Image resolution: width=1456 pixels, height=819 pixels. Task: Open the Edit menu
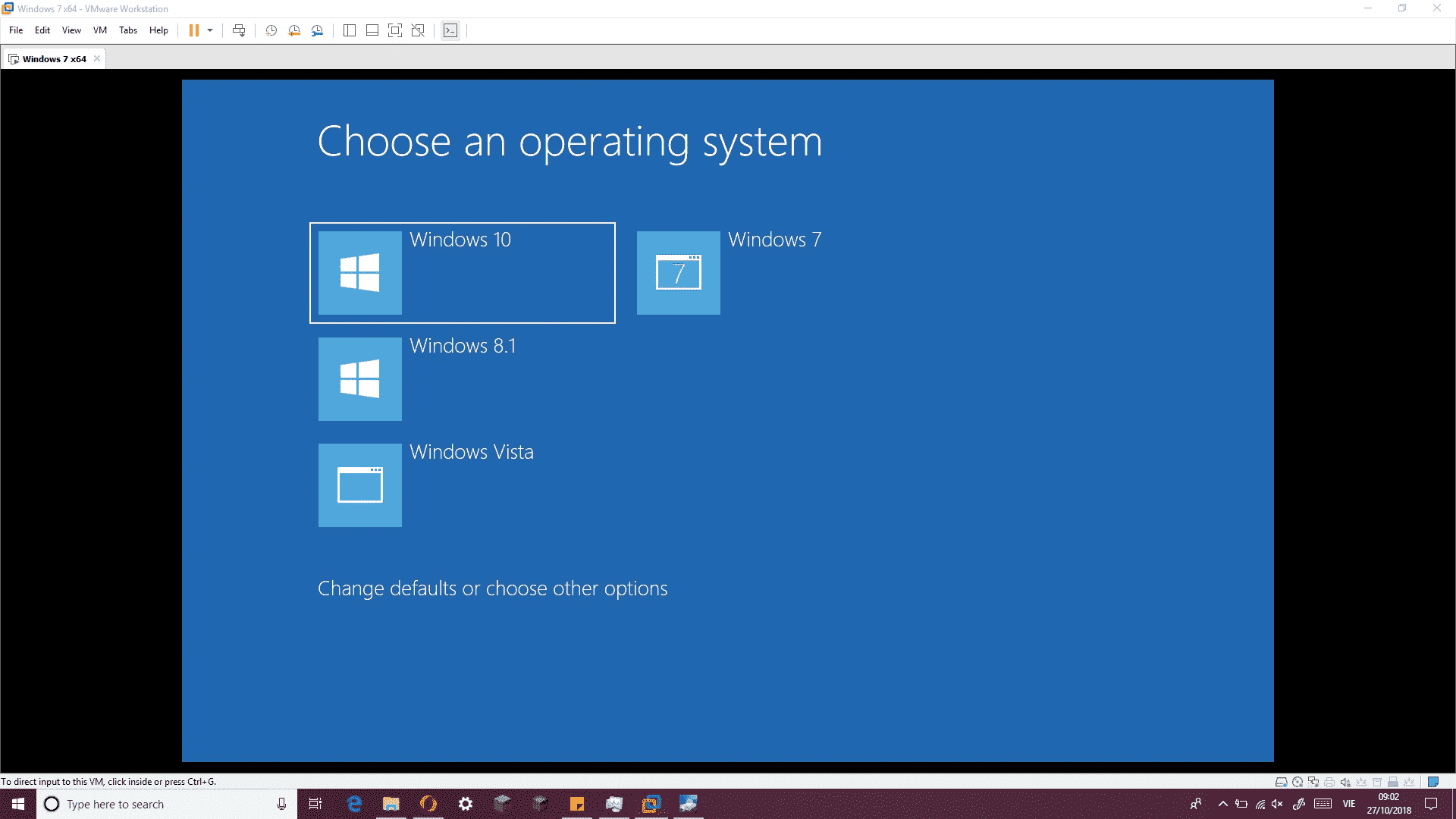pos(42,30)
